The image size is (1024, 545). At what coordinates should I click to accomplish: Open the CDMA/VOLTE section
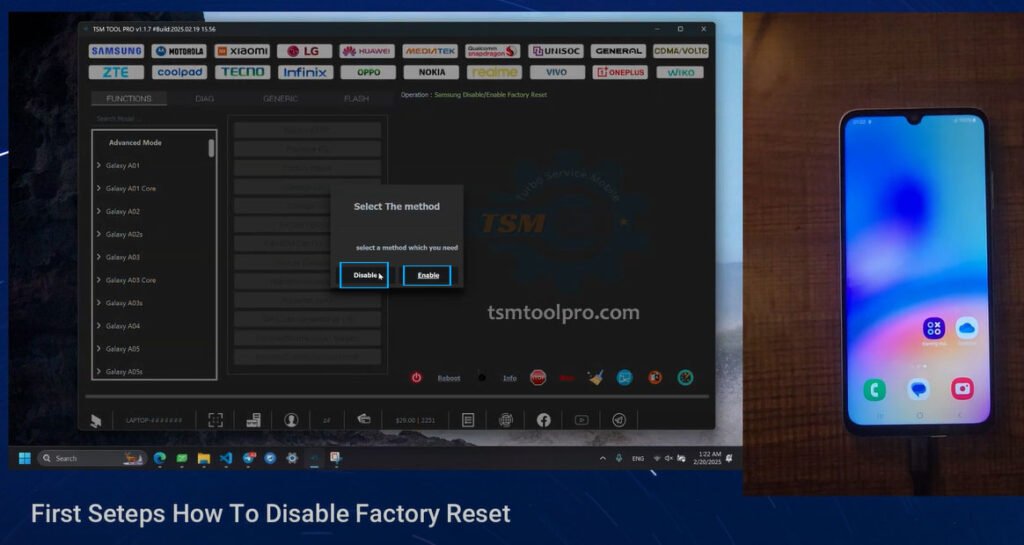tap(680, 51)
